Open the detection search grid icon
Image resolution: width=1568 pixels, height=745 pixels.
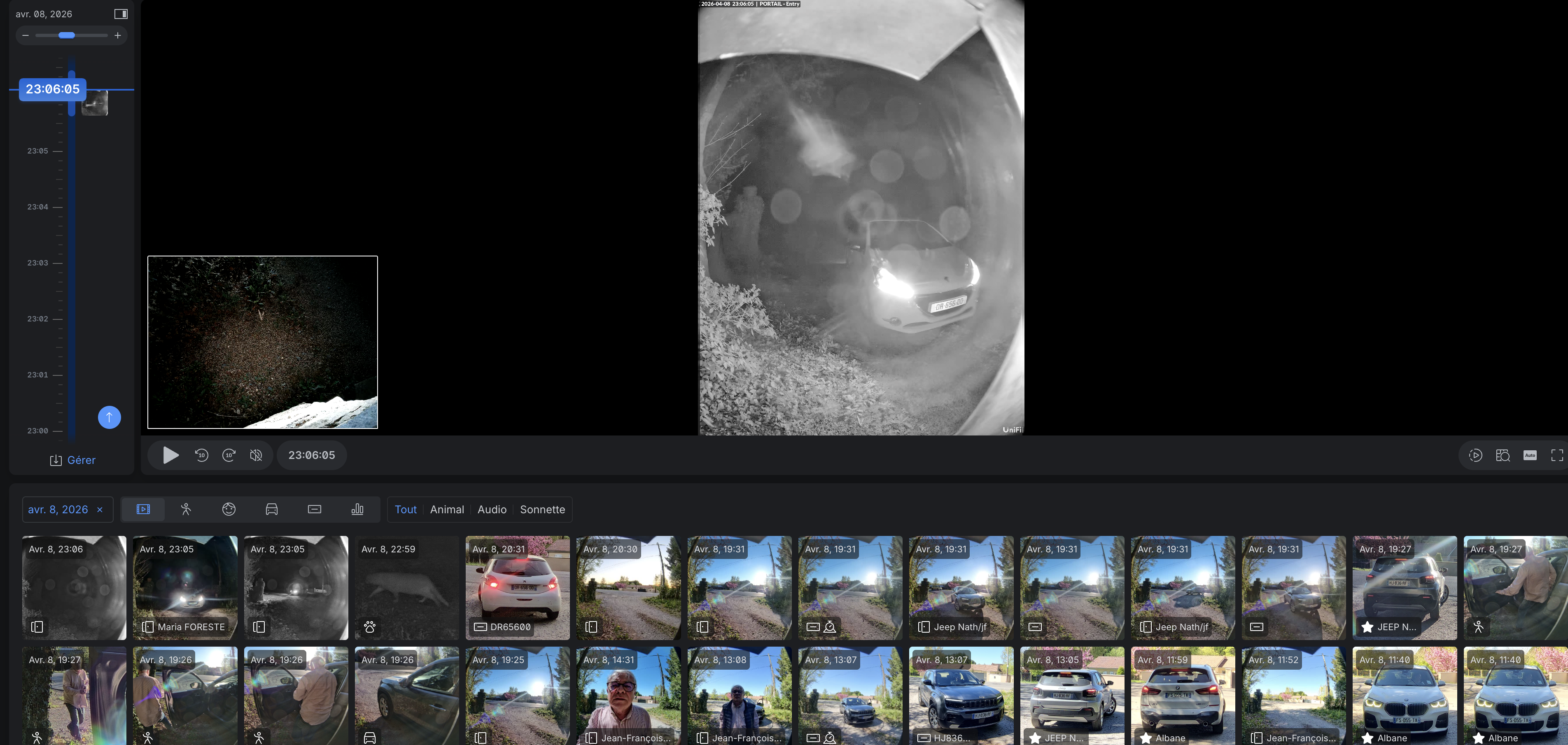1502,455
